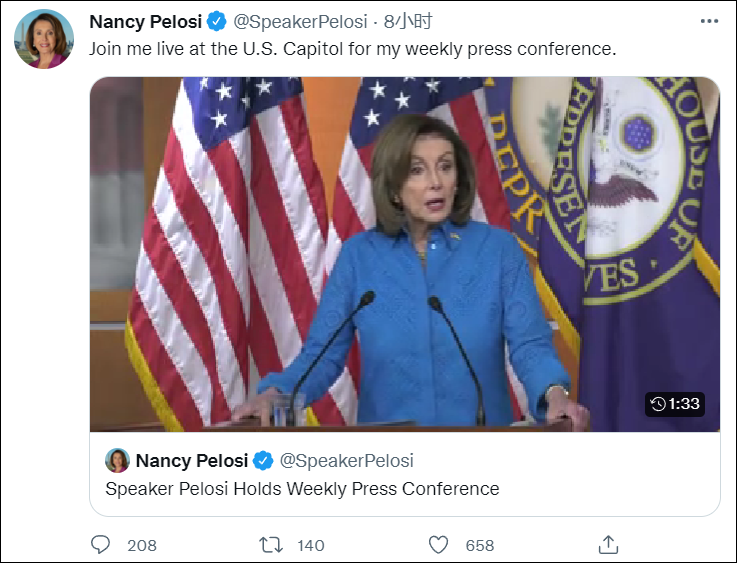The height and width of the screenshot is (563, 737).
Task: Open the three-dot more options menu
Action: [x=708, y=22]
